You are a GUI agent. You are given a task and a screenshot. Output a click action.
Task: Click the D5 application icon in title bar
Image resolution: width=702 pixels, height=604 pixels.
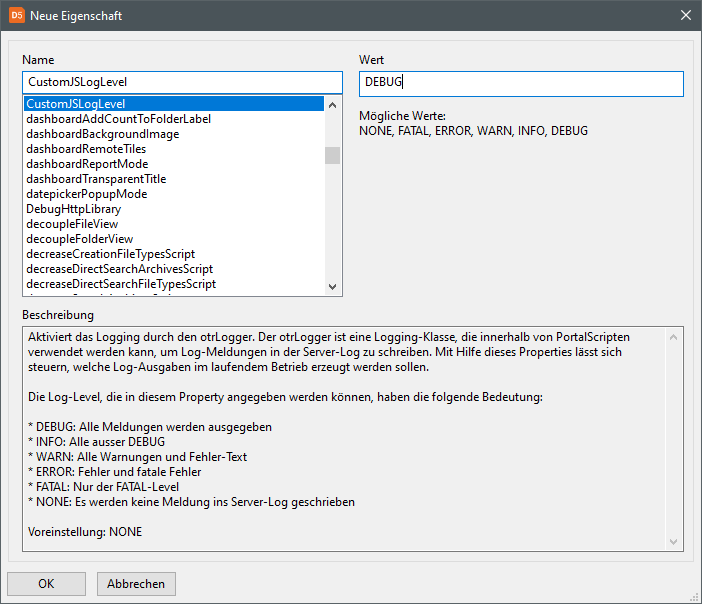[17, 15]
